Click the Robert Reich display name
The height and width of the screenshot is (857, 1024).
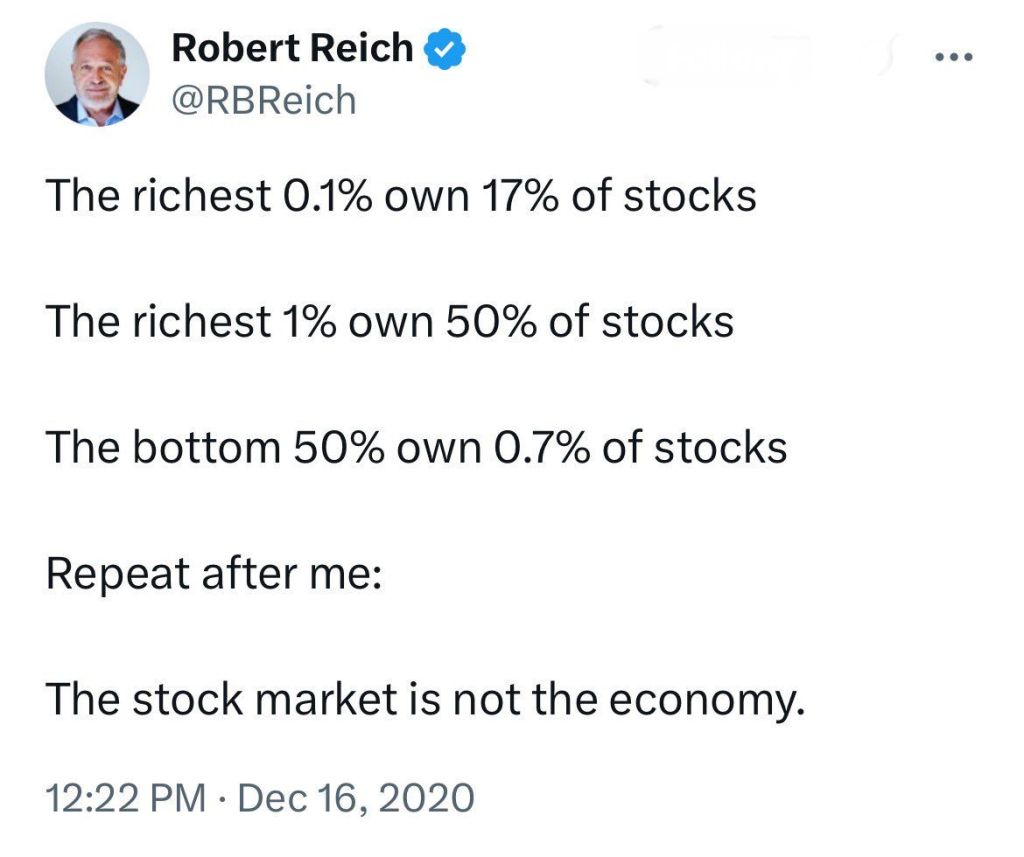tap(292, 47)
